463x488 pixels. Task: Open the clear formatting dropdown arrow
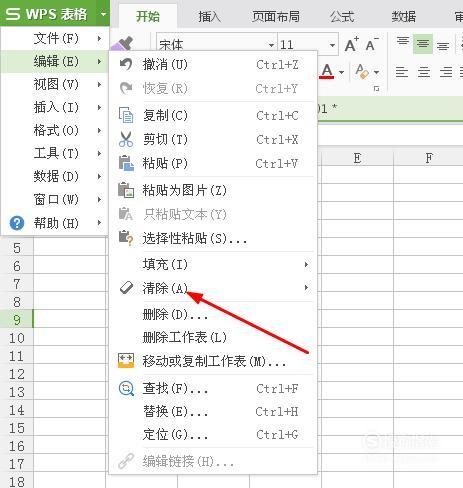pos(376,72)
